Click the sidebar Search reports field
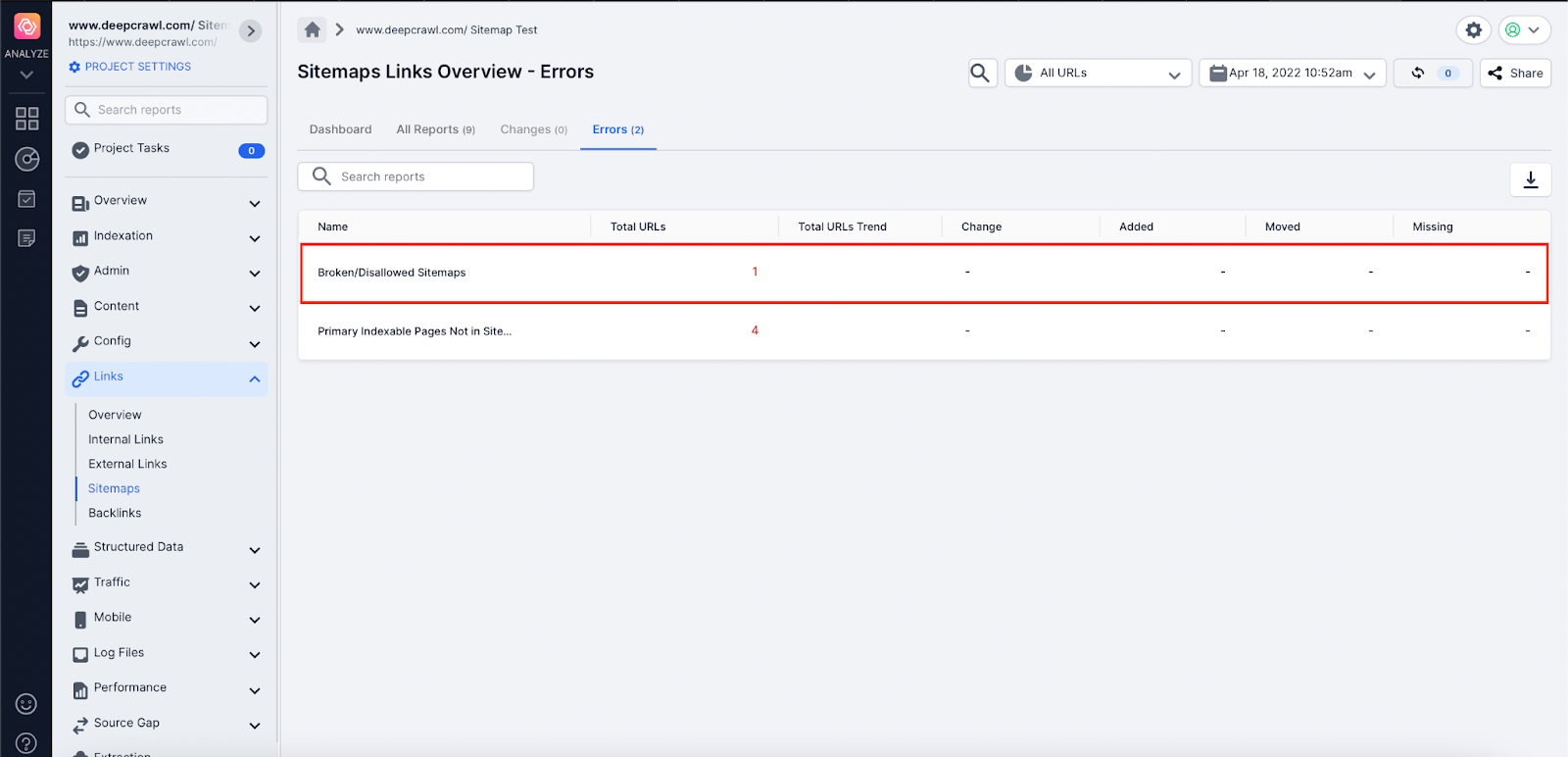 [x=167, y=110]
